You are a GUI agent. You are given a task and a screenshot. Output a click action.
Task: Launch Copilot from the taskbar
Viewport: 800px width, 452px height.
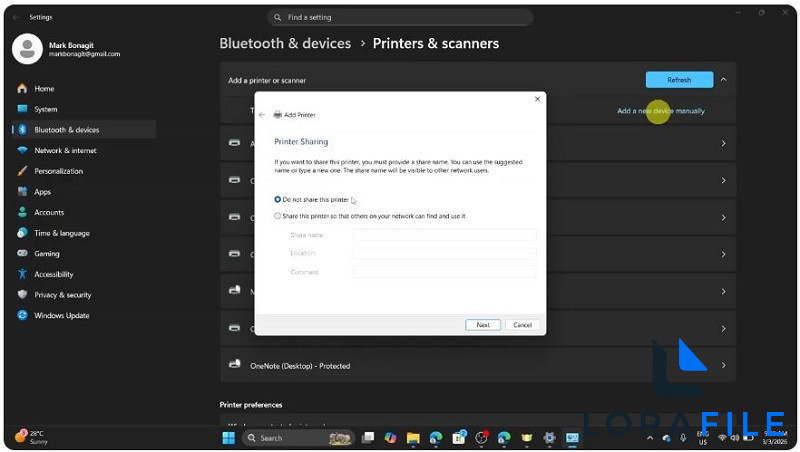tap(390, 438)
